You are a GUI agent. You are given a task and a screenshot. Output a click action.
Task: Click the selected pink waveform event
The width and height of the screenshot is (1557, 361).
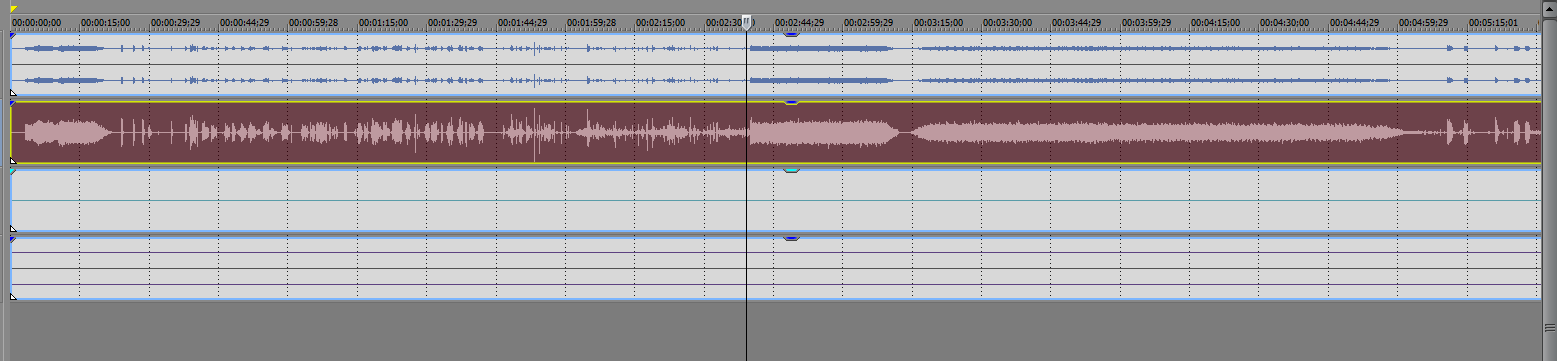coord(774,132)
